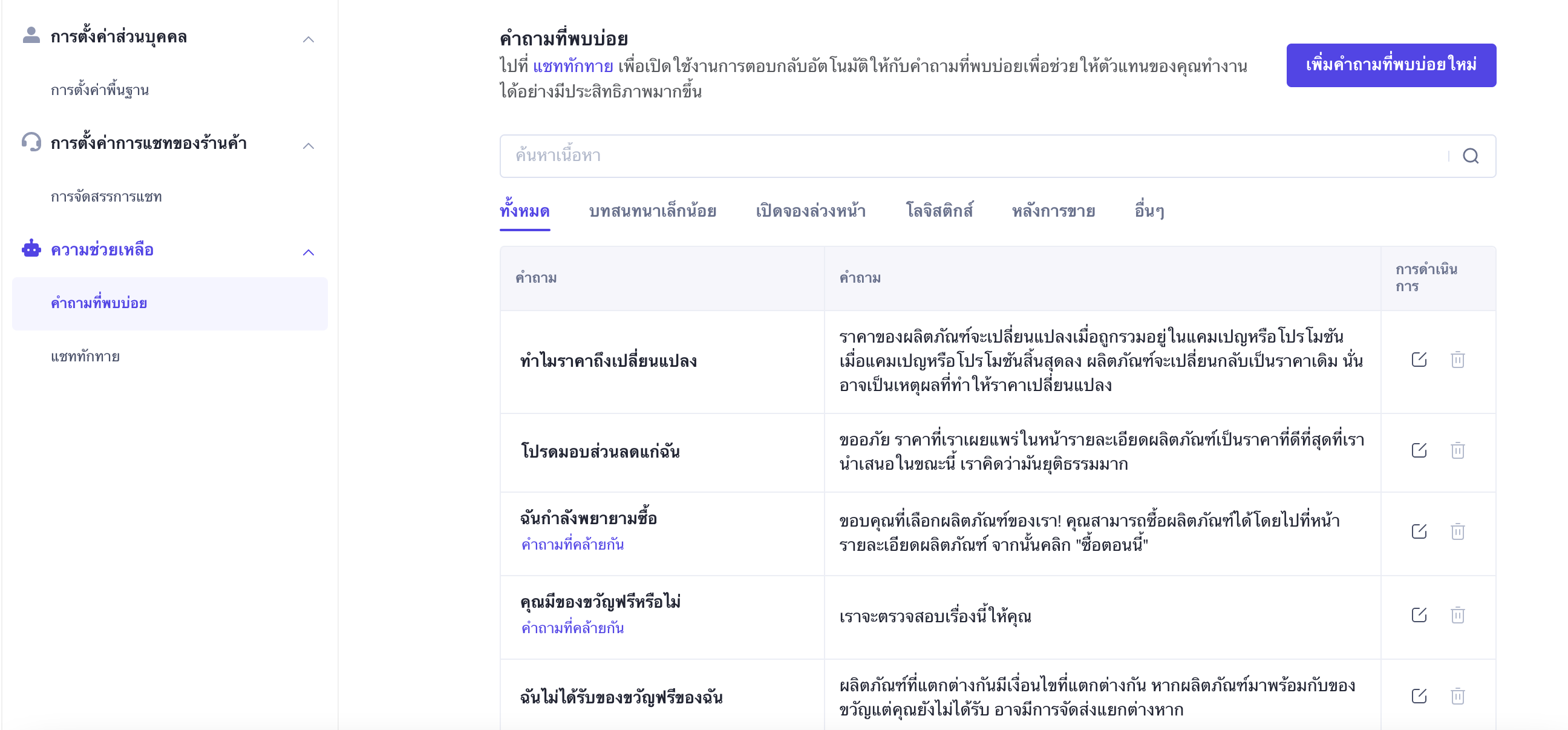Switch to the หลังการขาย tab
1568x730 pixels.
click(x=1053, y=211)
